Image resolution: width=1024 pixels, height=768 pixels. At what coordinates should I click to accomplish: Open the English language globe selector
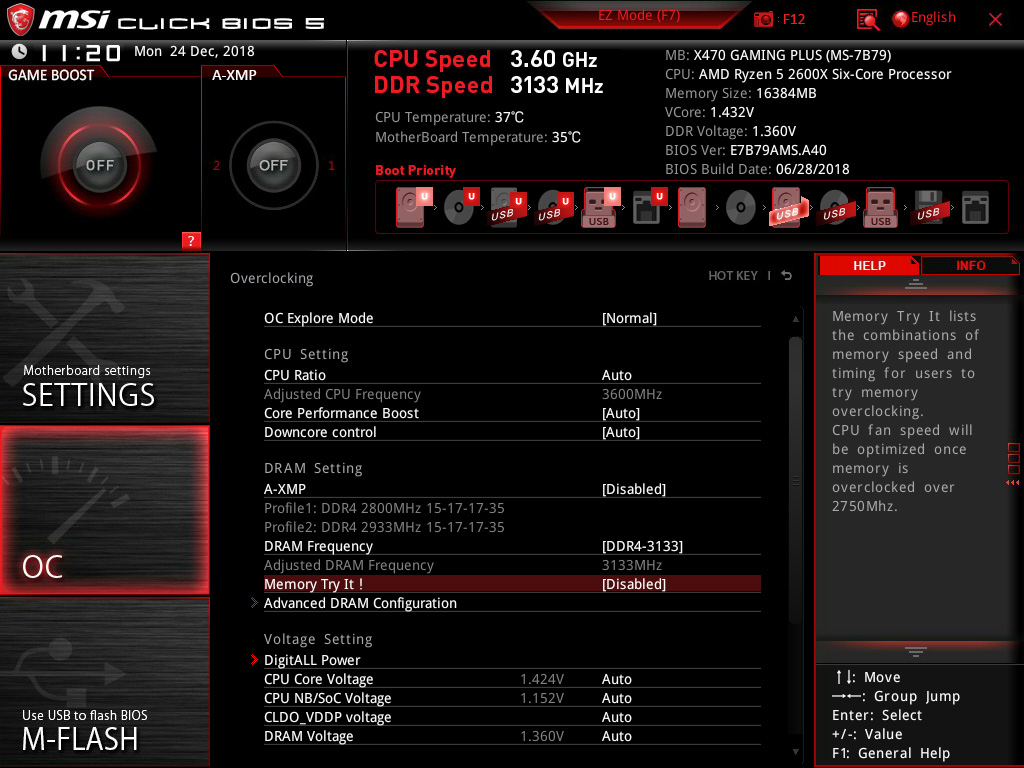click(924, 18)
